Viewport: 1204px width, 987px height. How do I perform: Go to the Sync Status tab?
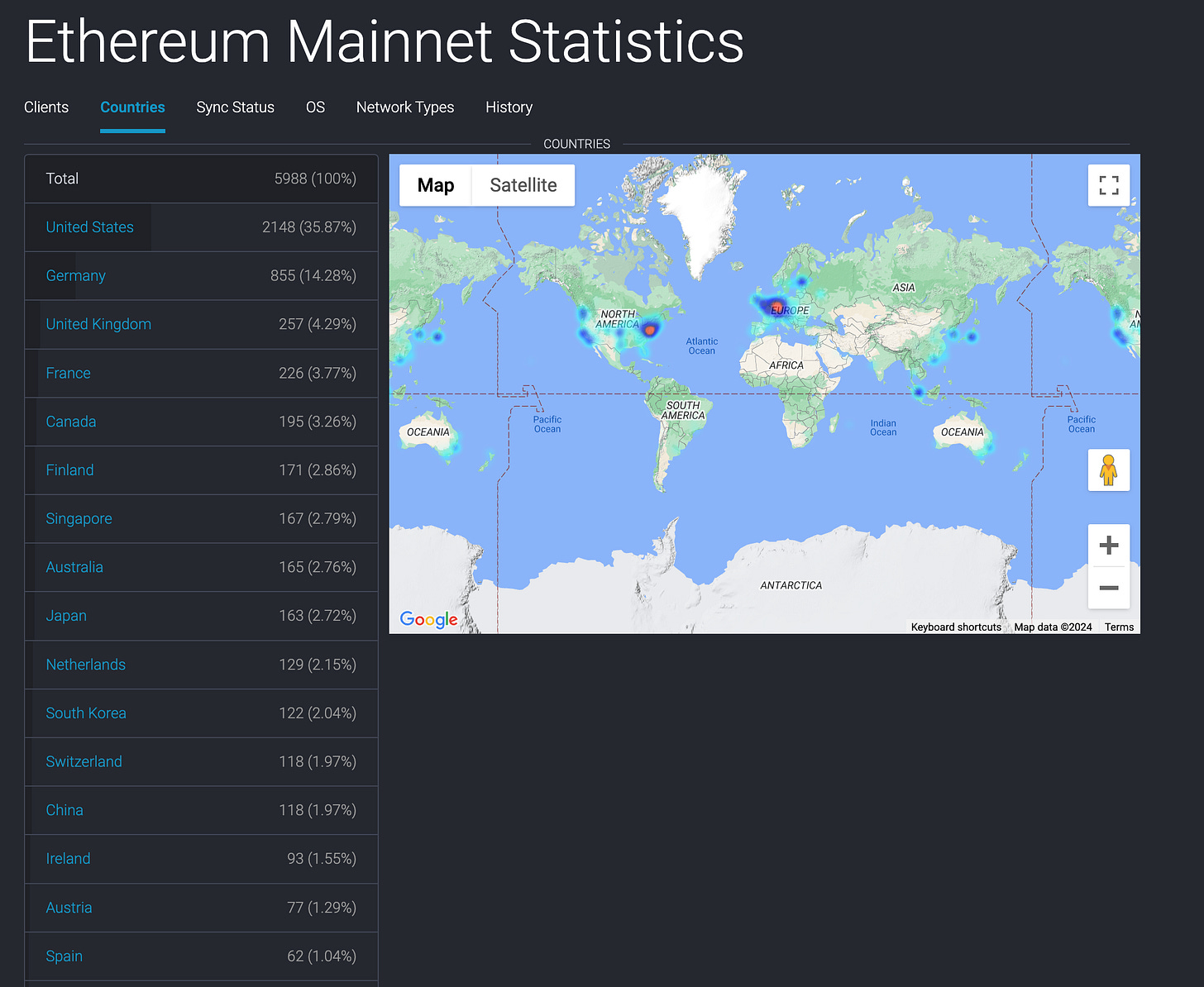(236, 107)
